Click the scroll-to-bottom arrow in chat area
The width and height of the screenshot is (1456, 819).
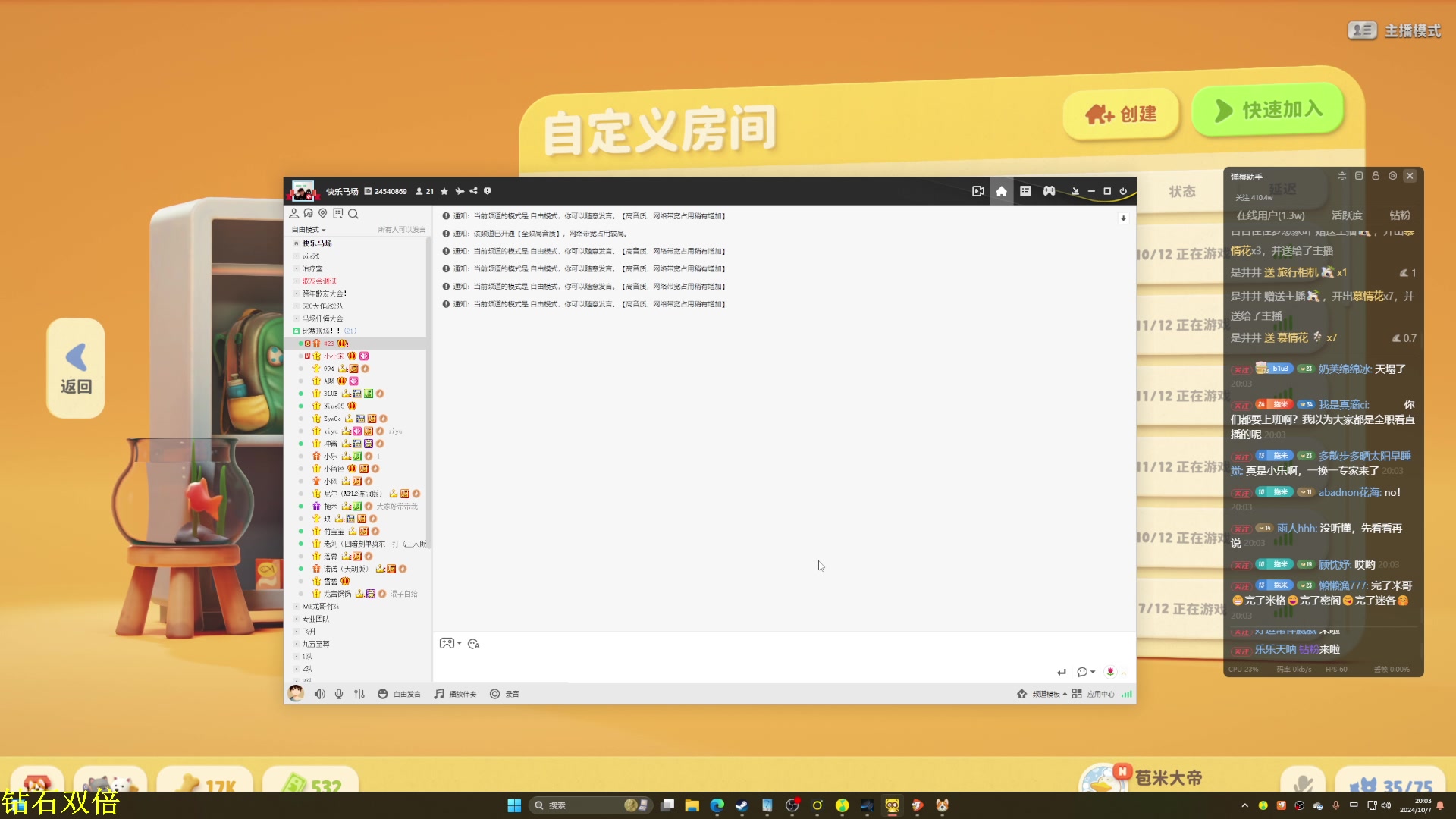[x=1123, y=218]
